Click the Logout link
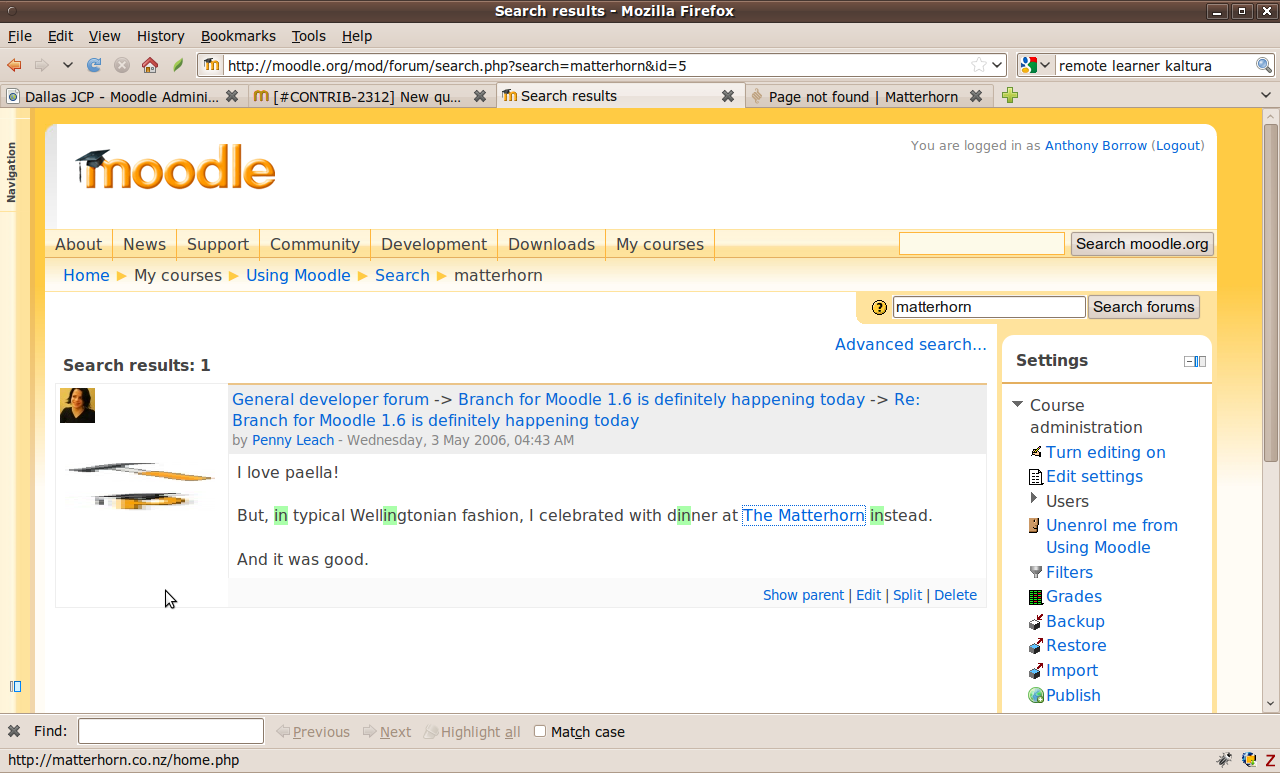Screen dimensions: 1280x773 click(1178, 146)
